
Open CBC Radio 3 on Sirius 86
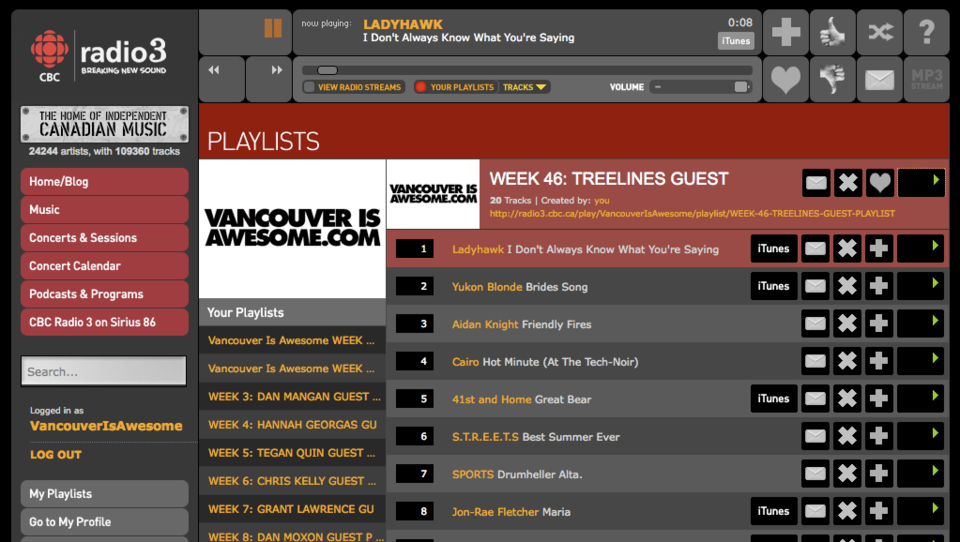pos(105,323)
